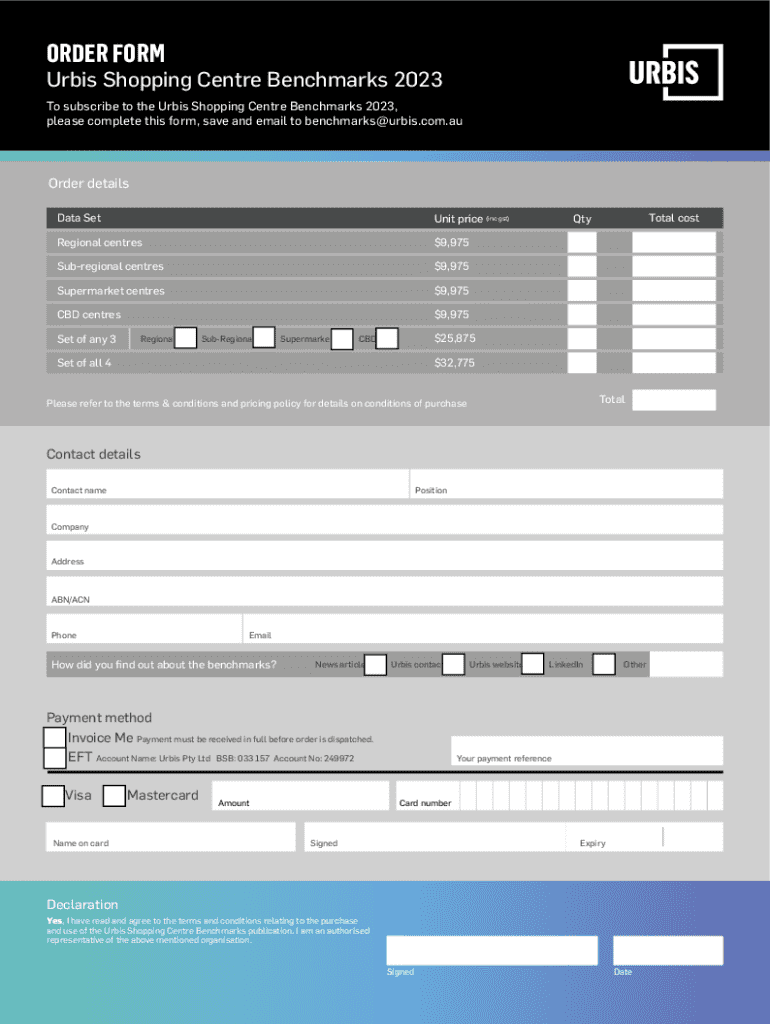Click the Email input field
The width and height of the screenshot is (770, 1024).
[x=483, y=628]
